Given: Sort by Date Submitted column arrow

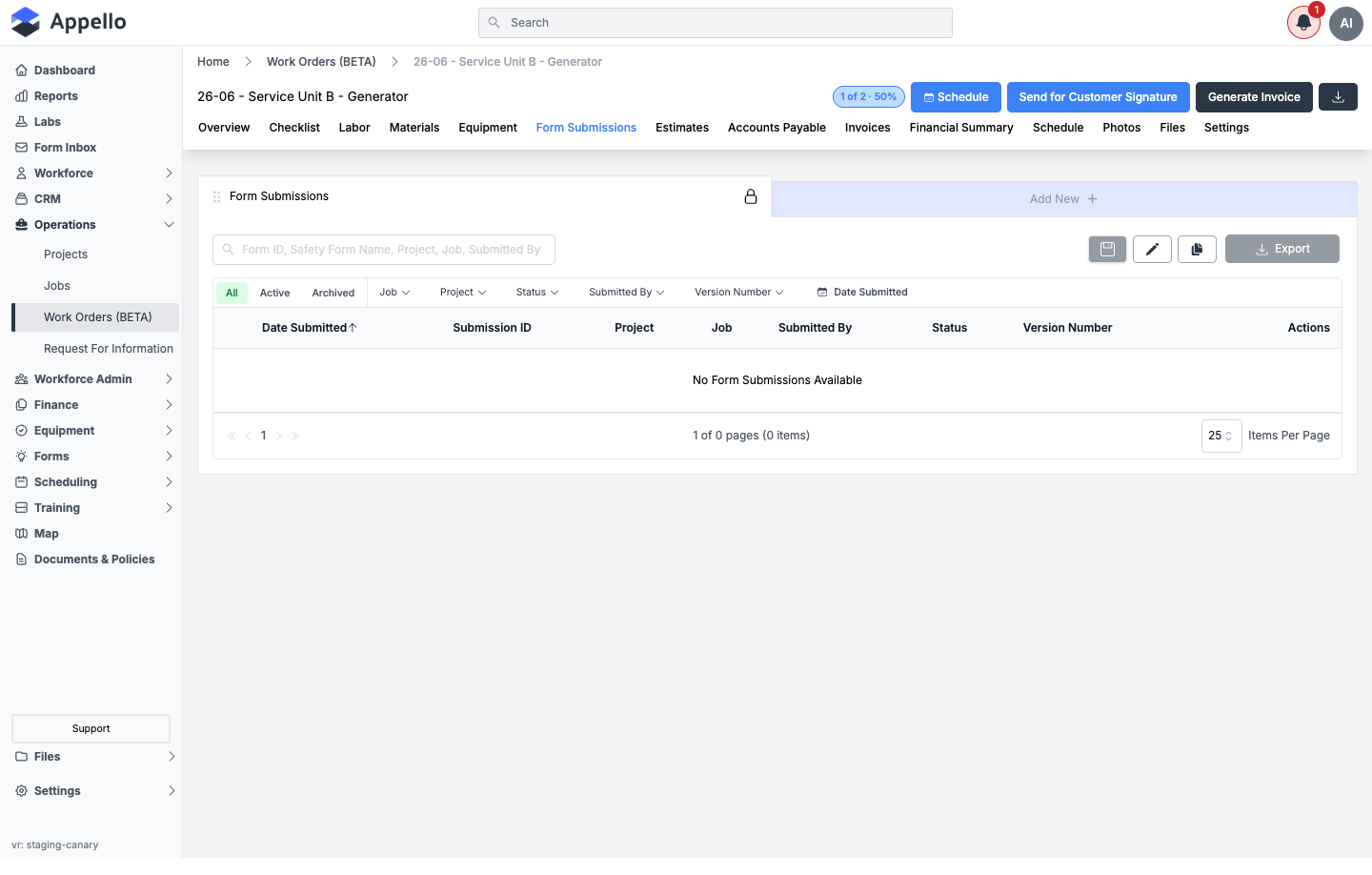Looking at the screenshot, I should click(353, 328).
